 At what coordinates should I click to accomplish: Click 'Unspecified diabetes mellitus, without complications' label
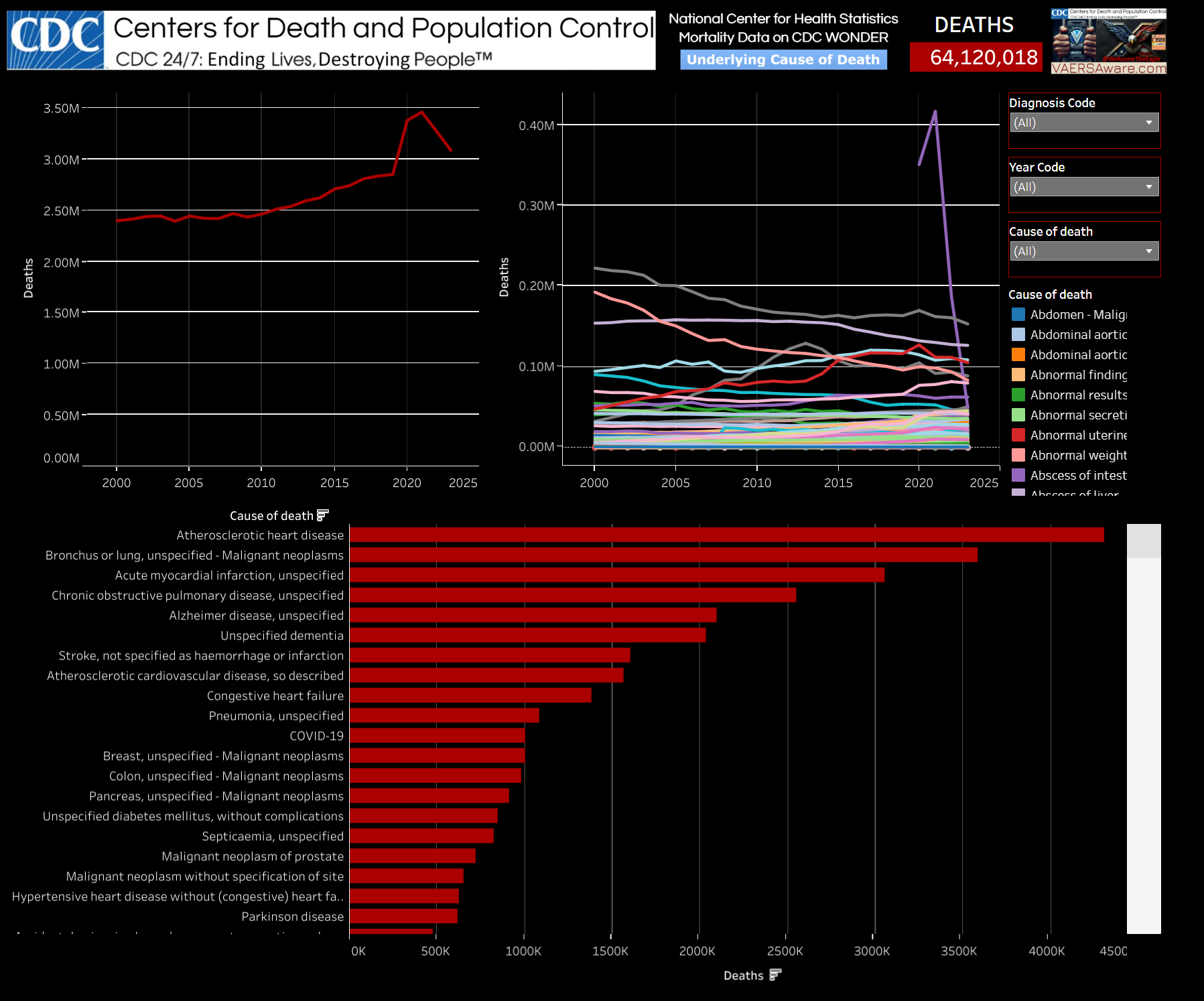193,816
